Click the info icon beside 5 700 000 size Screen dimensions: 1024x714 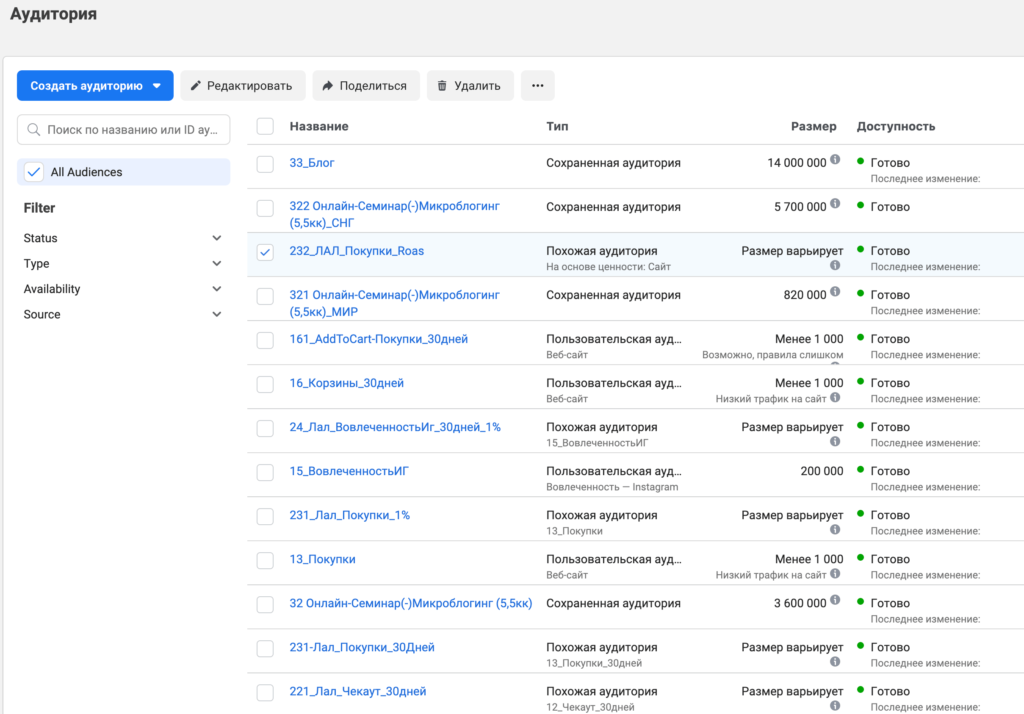[x=835, y=206]
